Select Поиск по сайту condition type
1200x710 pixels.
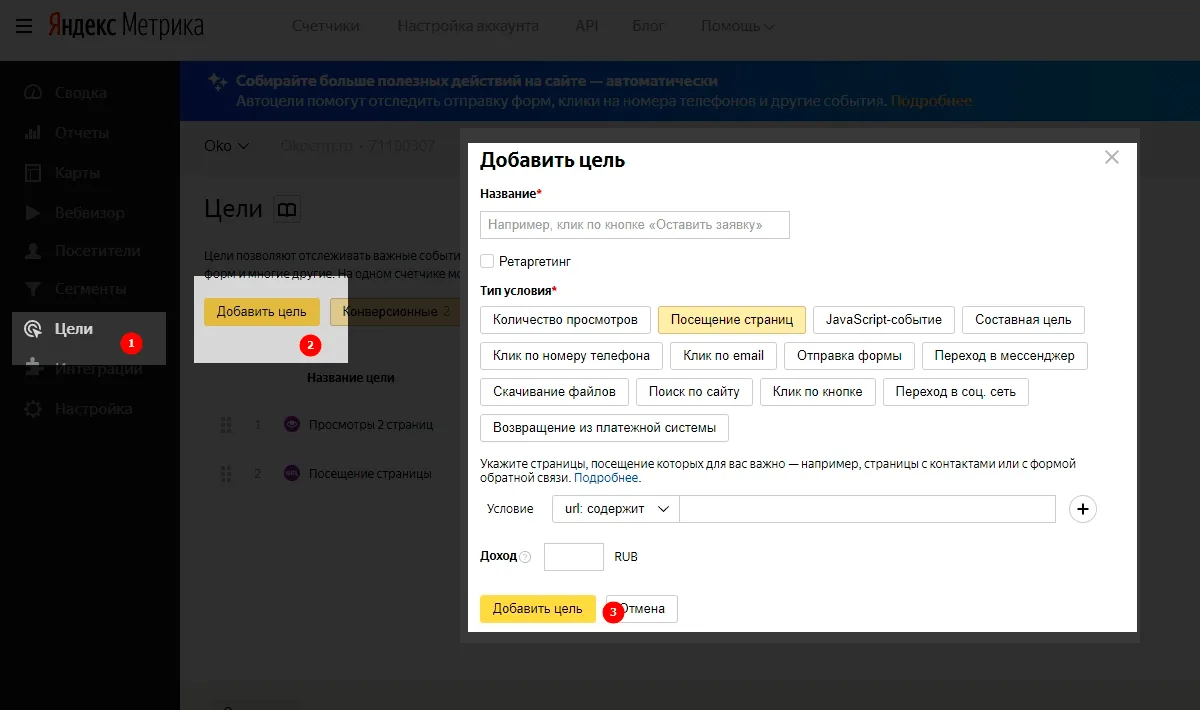point(694,391)
